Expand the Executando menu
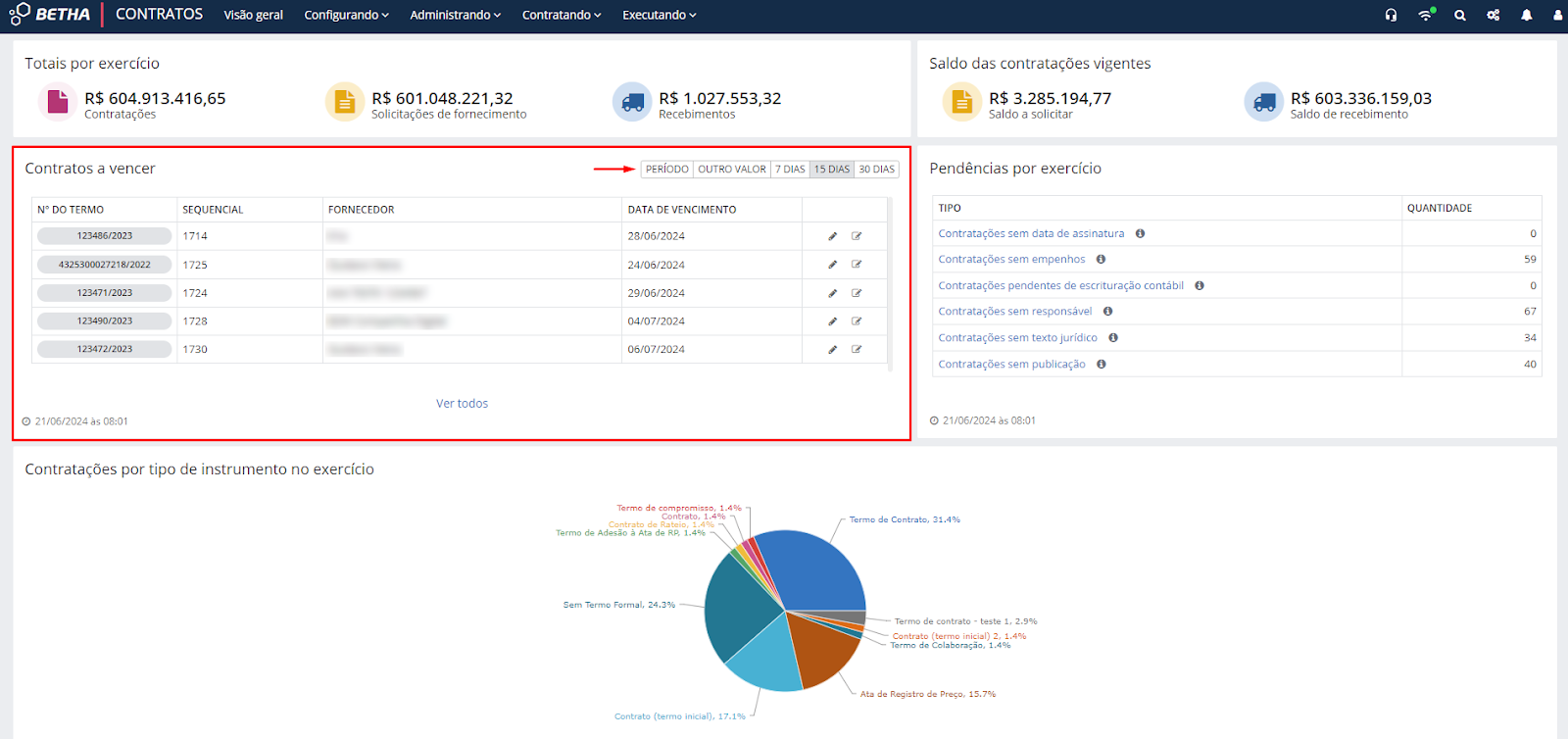Screen dimensions: 1568x739 pos(660,15)
